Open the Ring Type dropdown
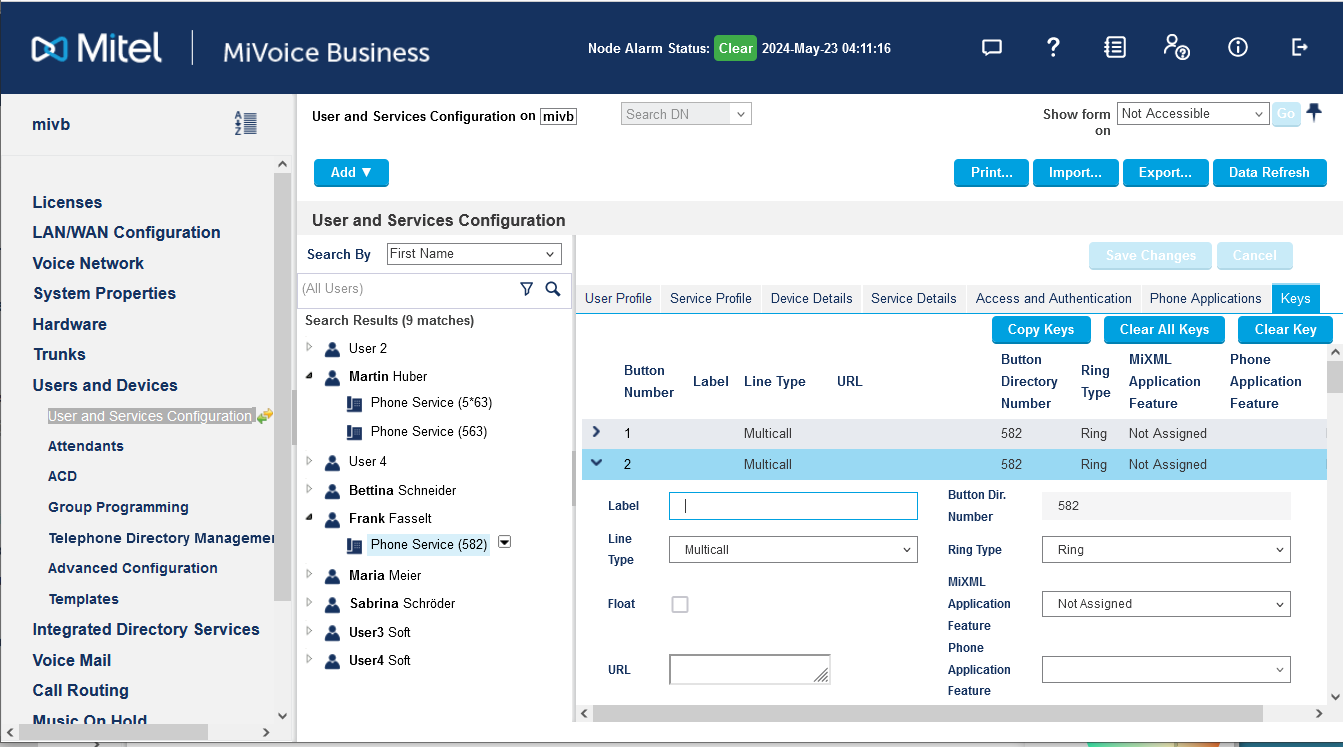This screenshot has width=1343, height=747. point(1166,550)
